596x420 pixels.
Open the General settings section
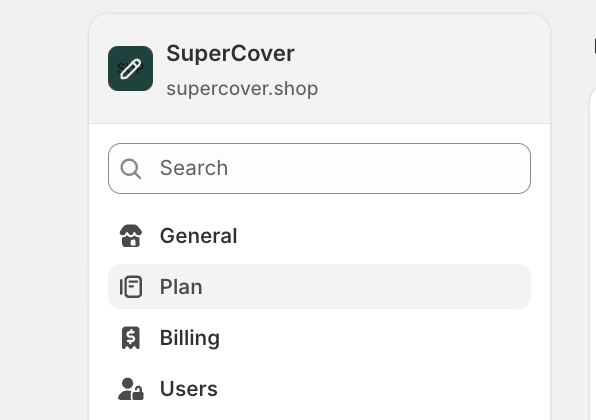[319, 236]
